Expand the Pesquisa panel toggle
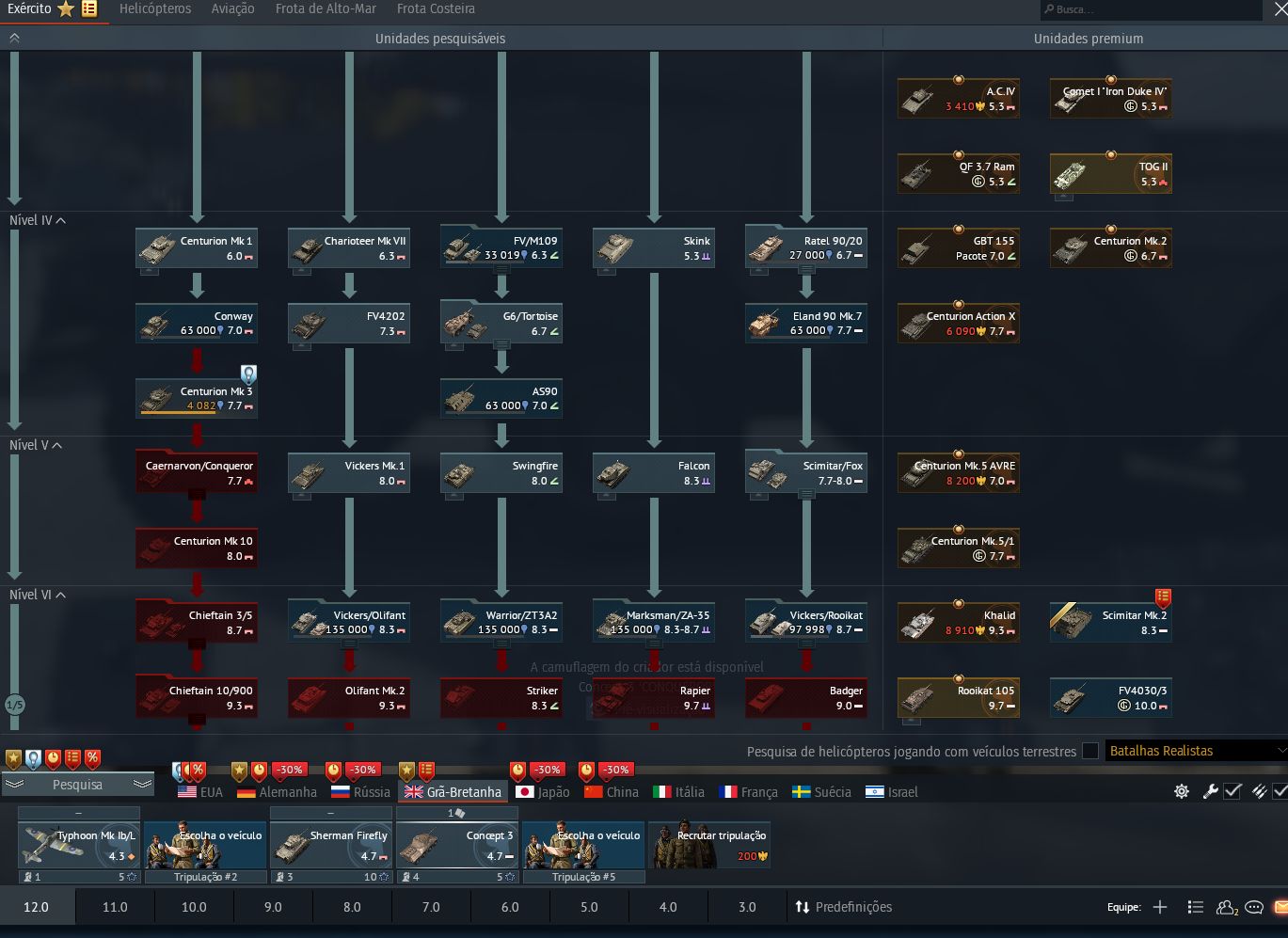Viewport: 1288px width, 938px height. point(77,785)
